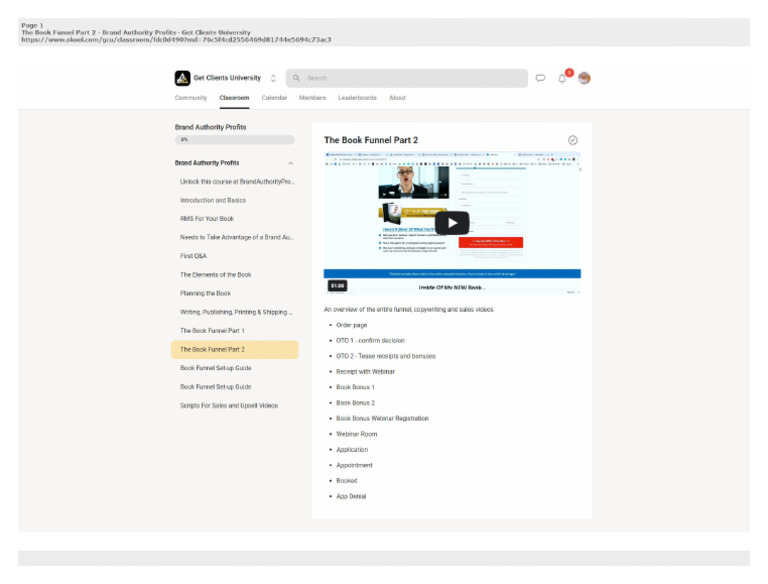Image resolution: width=768 pixels, height=584 pixels.
Task: Open the RMS For Your Book lesson
Action: (x=235, y=219)
